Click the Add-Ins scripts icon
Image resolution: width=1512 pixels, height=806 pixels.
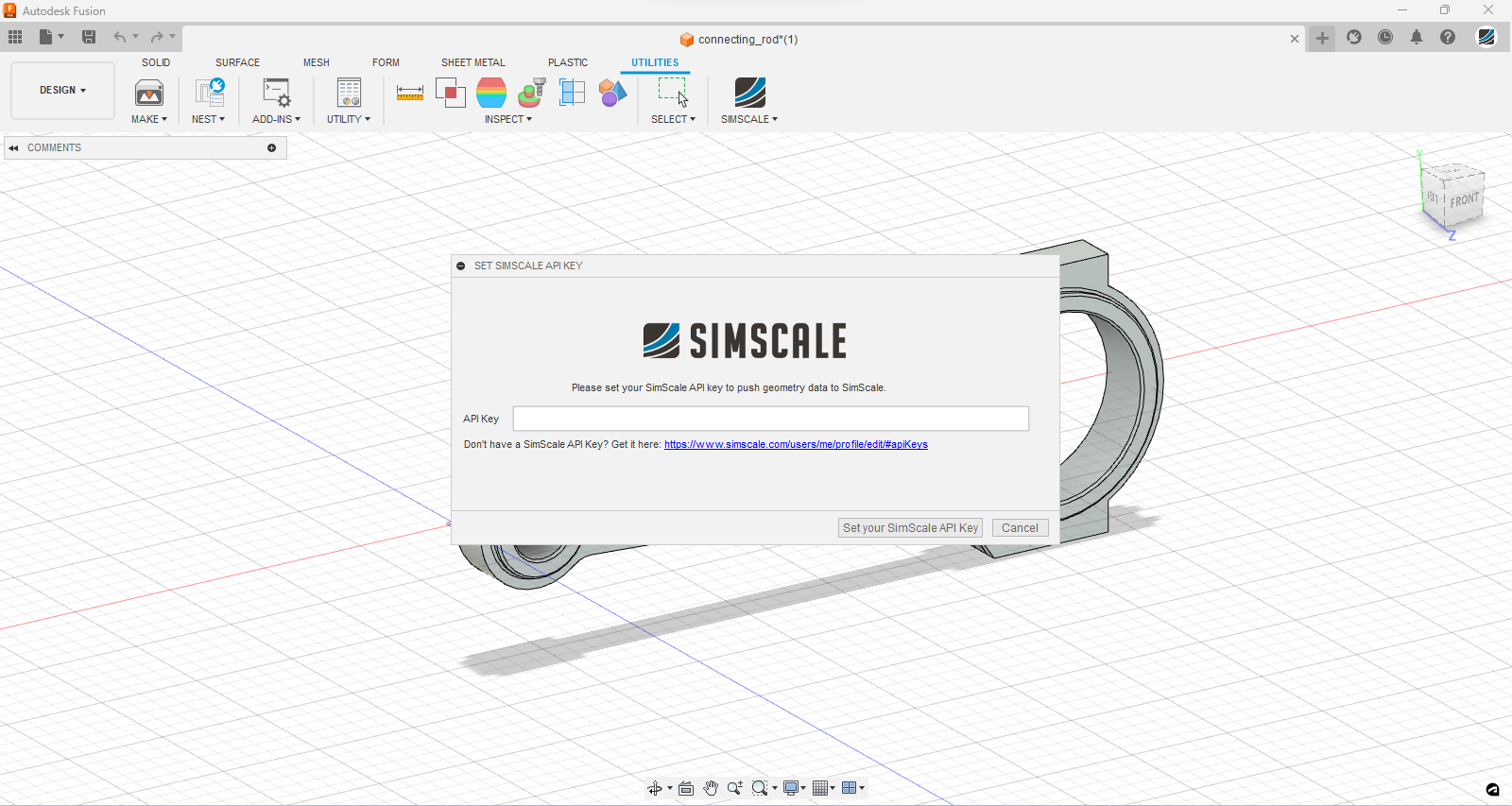277,93
